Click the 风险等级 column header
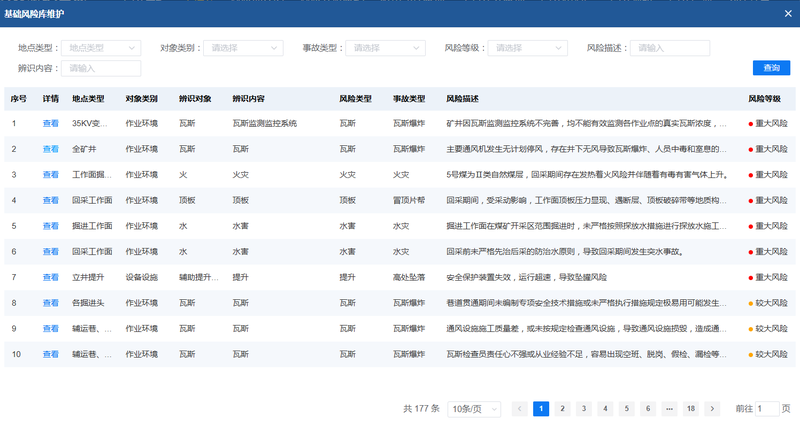Viewport: 800px width, 426px height. 764,99
